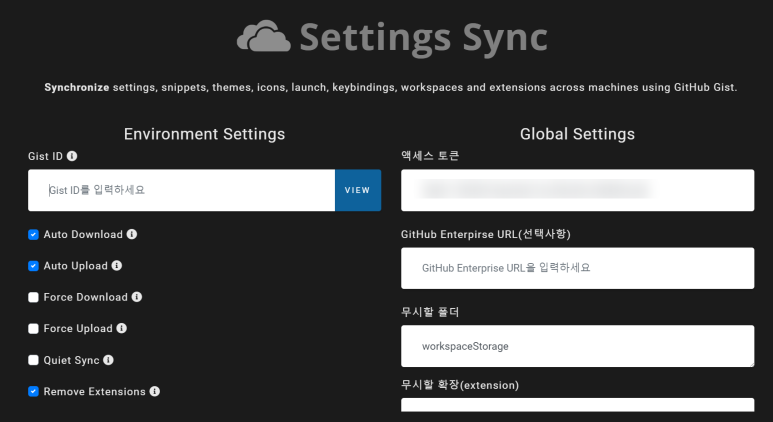
Task: Click the 무시할 폴더 workspaceStorage textarea
Action: coord(577,346)
